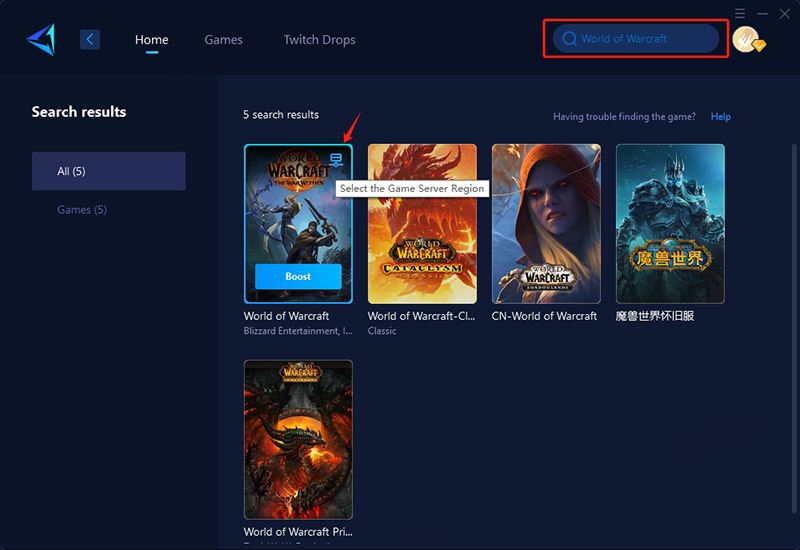Click the "World of Warcraft-Cl..." title

coord(421,316)
